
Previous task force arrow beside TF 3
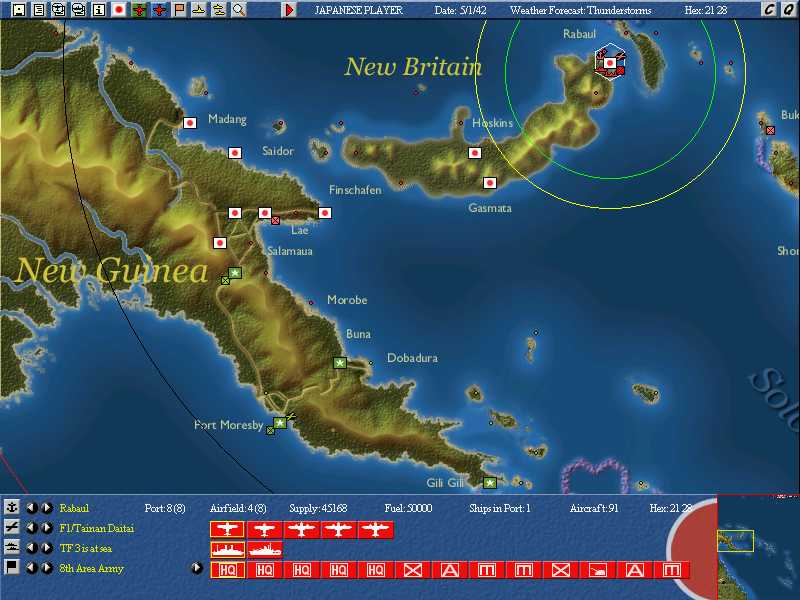[x=32, y=547]
